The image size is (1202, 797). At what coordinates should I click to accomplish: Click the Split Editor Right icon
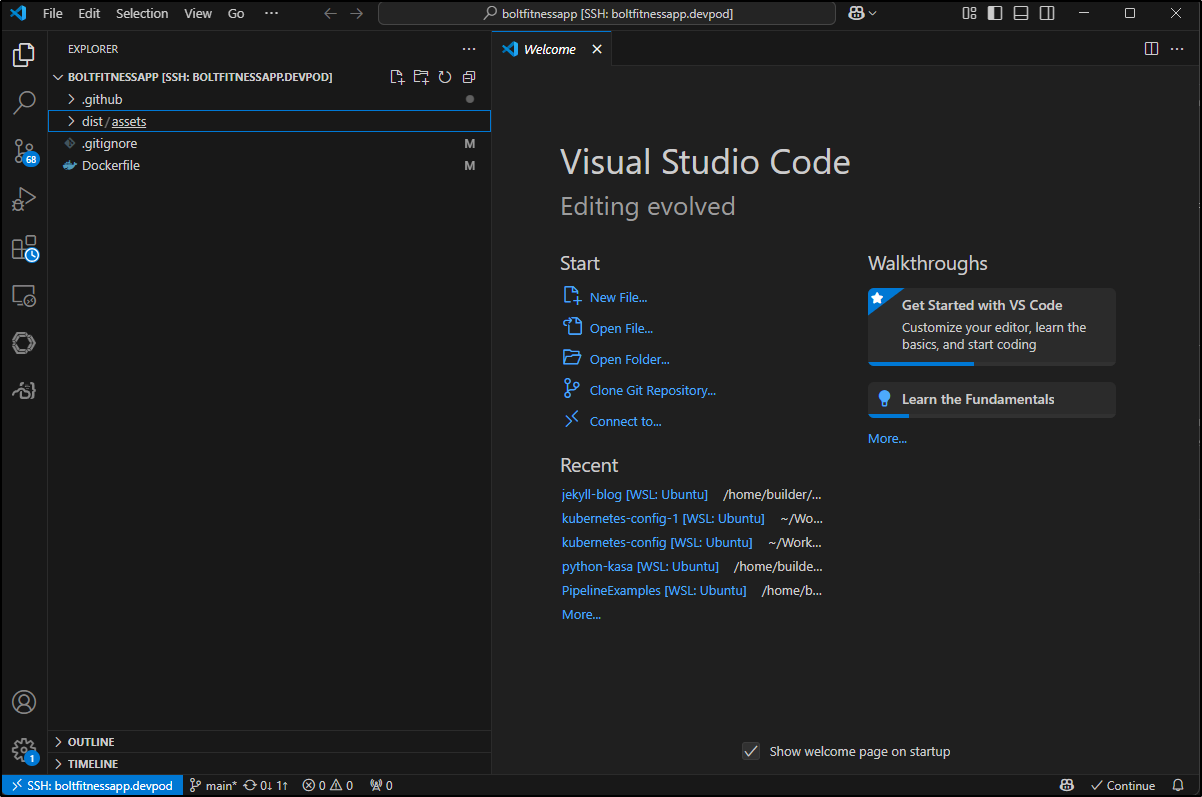1151,49
